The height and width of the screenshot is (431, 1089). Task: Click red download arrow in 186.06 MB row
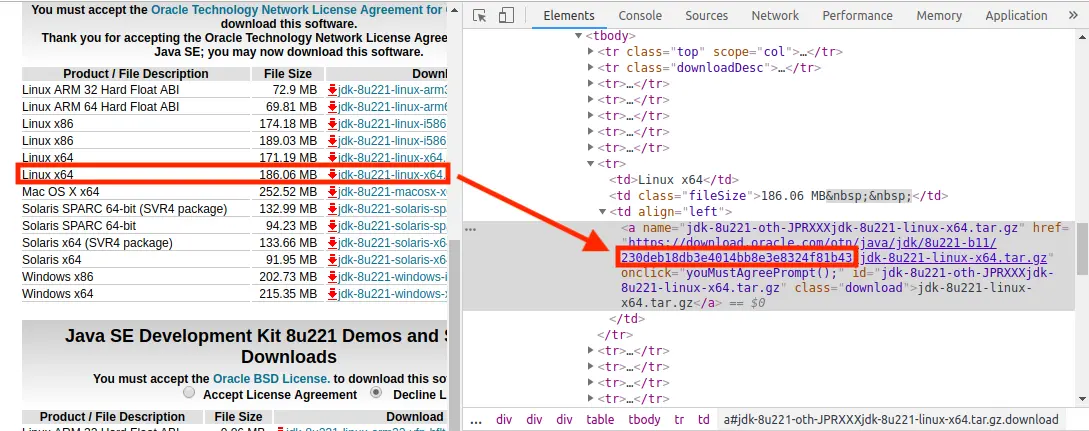333,174
